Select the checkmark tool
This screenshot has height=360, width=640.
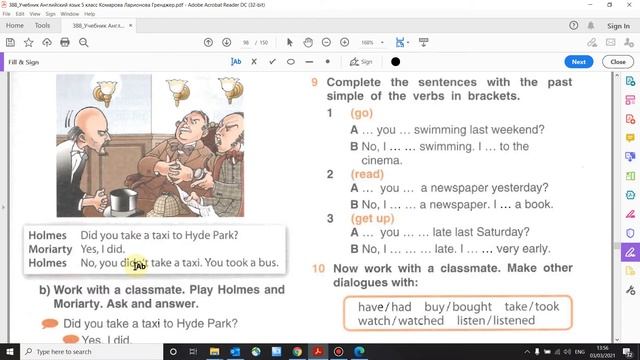click(x=272, y=62)
